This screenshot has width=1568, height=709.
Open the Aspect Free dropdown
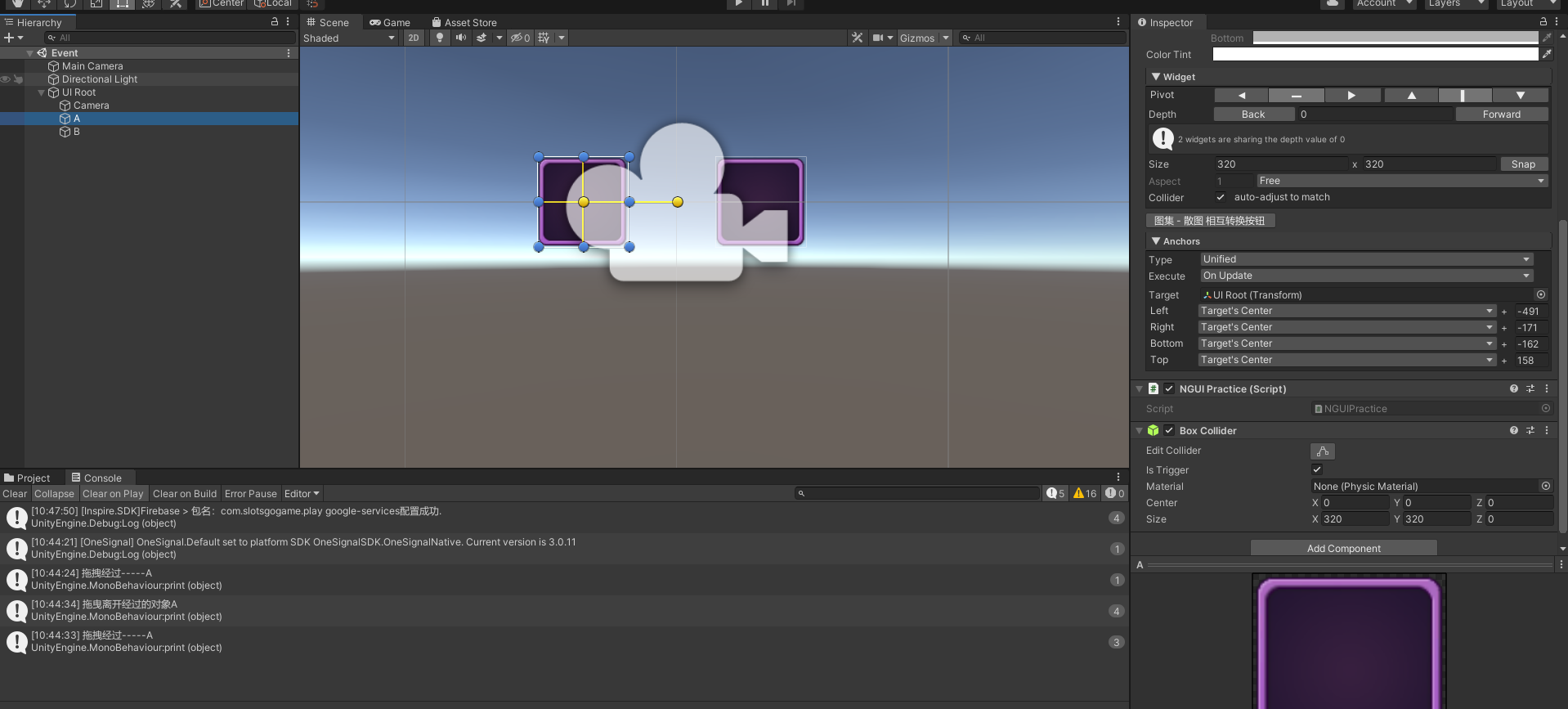tap(1402, 181)
